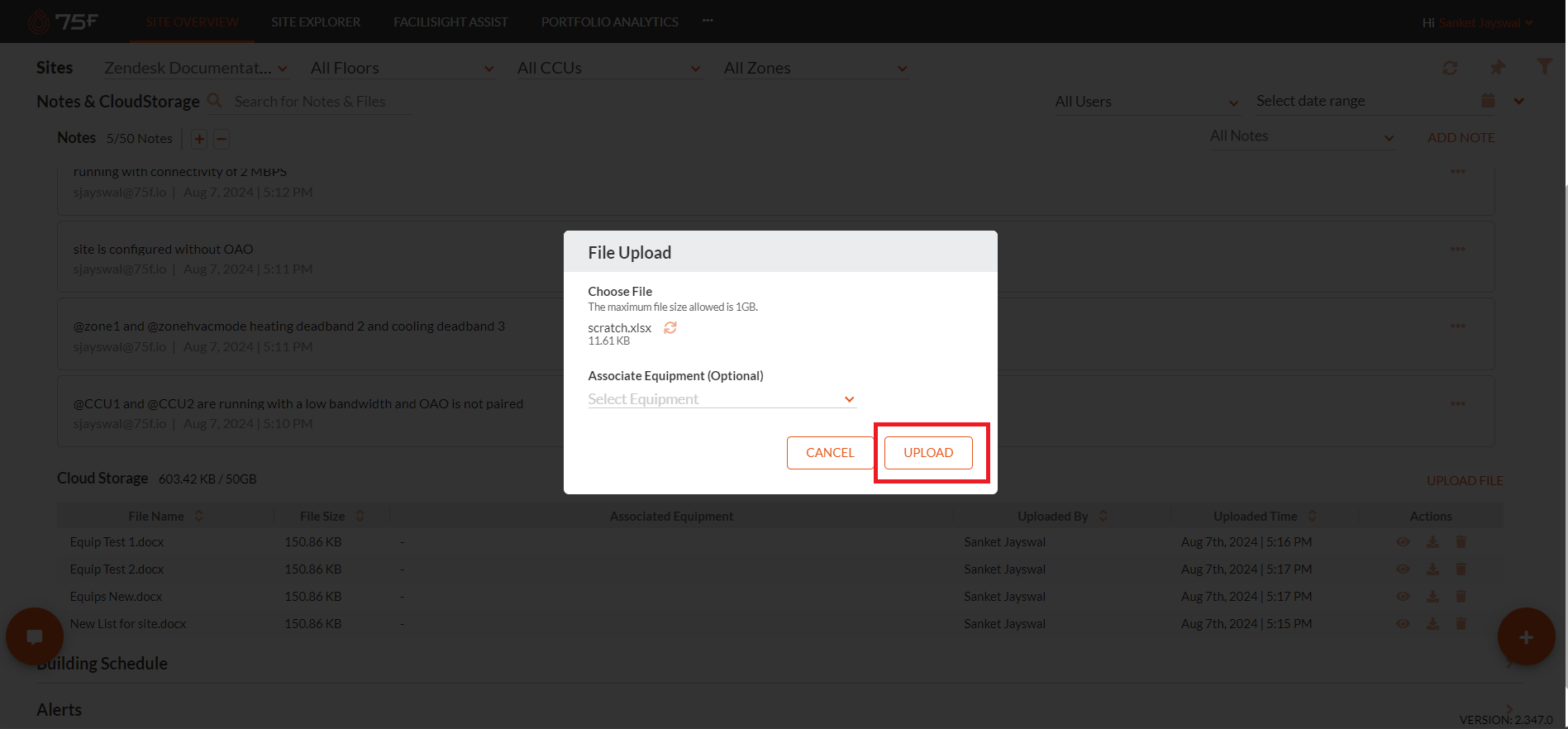Click the page refresh icon in top bar
The height and width of the screenshot is (729, 1568).
point(1450,68)
